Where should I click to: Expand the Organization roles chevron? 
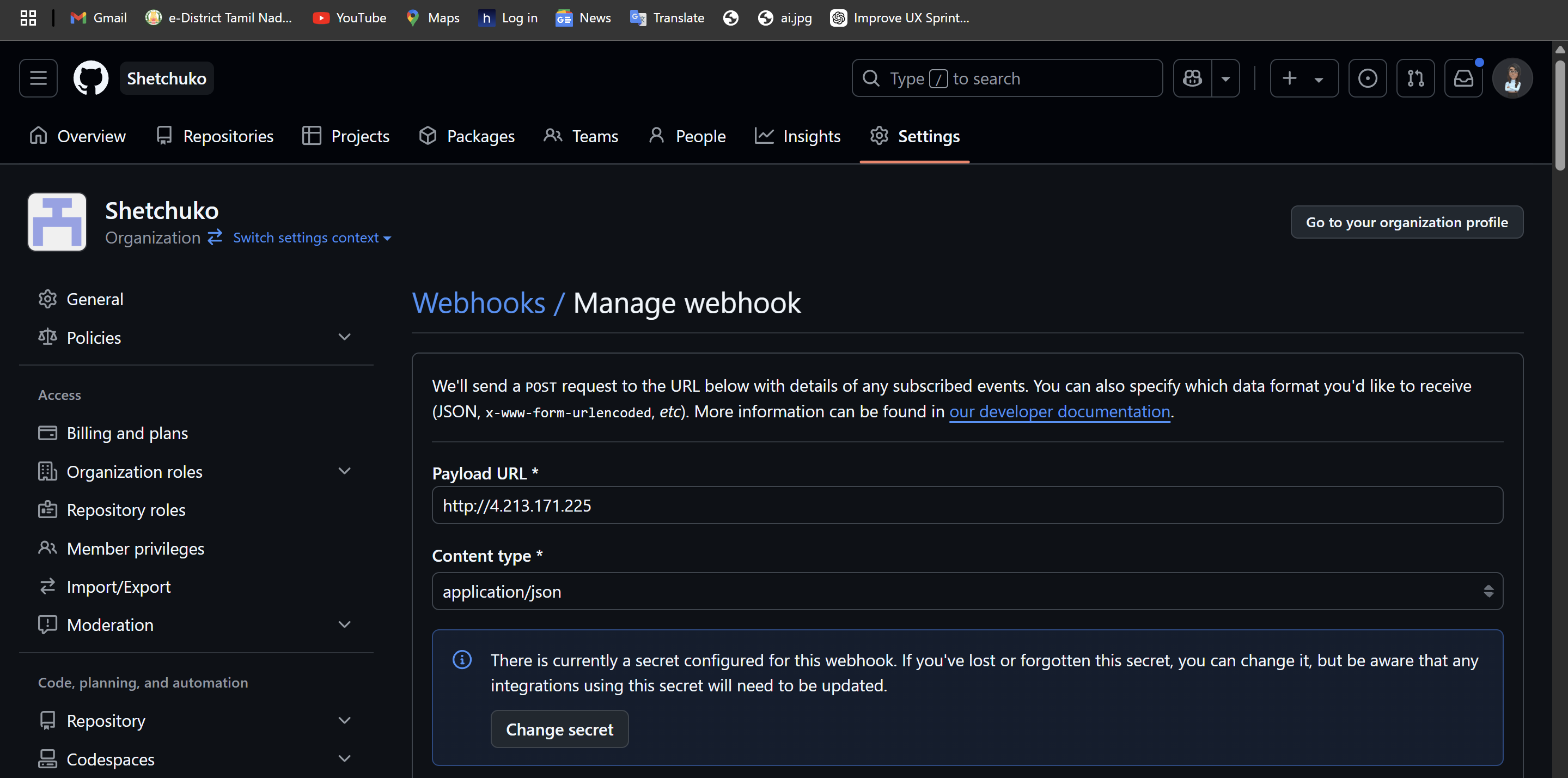pos(345,471)
